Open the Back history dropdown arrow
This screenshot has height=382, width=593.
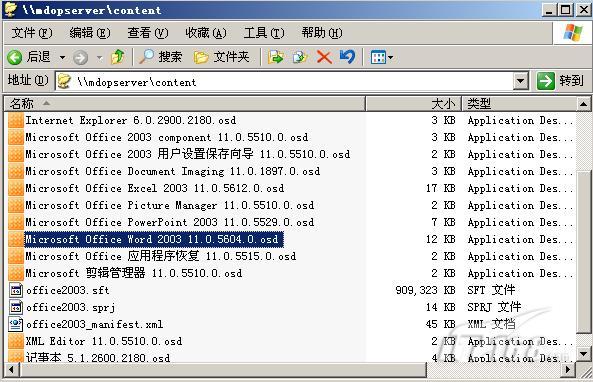point(62,58)
